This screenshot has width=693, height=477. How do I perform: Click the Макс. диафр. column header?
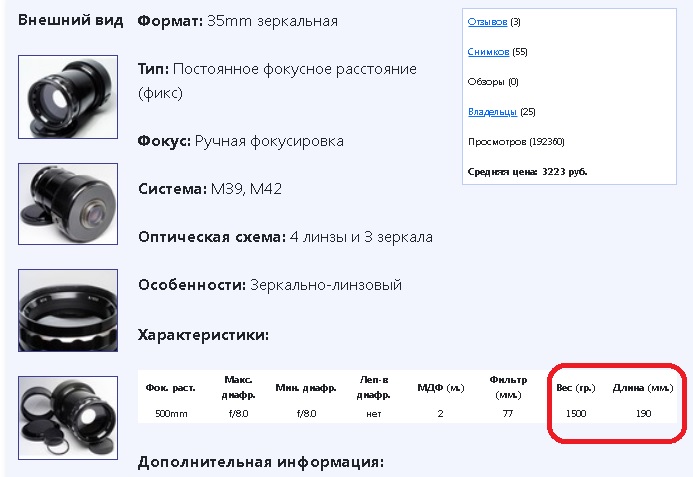238,387
